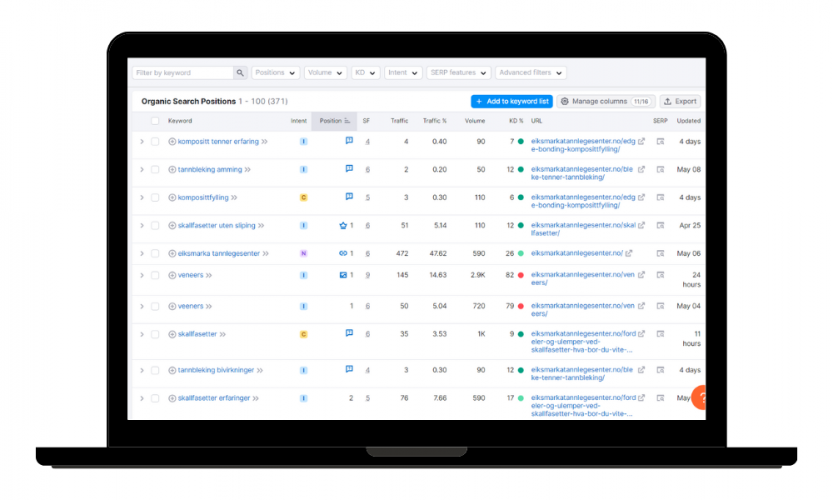833x500 pixels.
Task: Check the veeners row checkbox
Action: (x=155, y=306)
